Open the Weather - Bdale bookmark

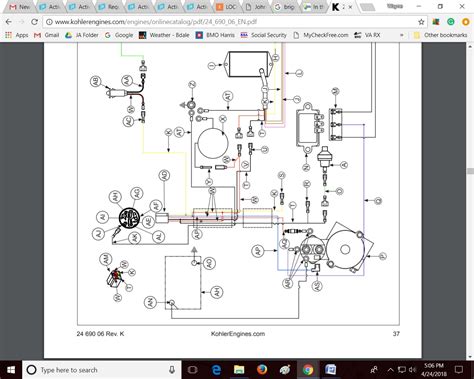[164, 35]
